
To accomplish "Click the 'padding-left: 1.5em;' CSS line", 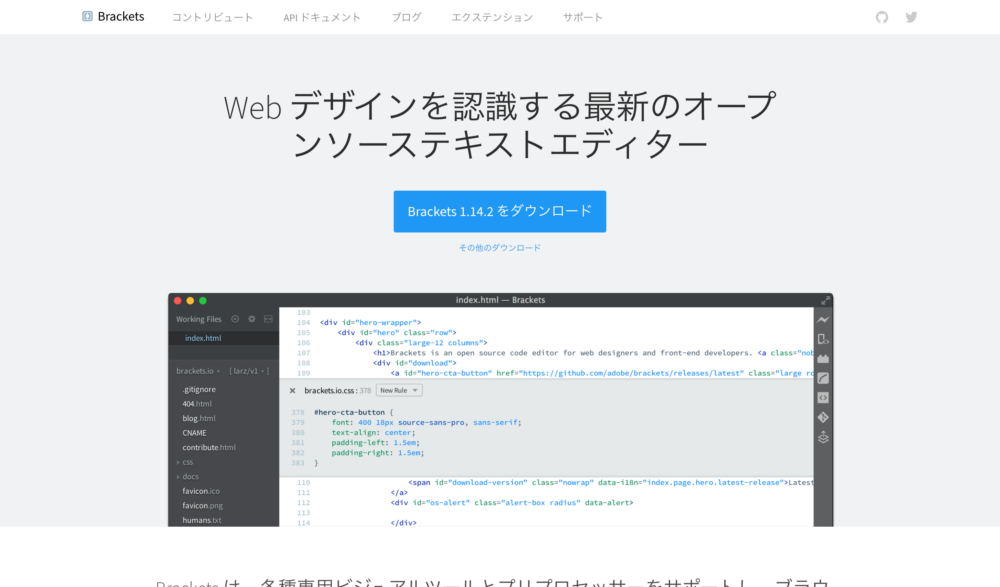I will click(375, 443).
